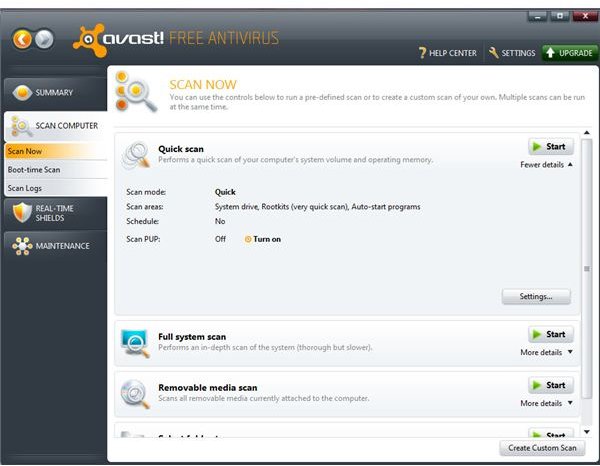Image resolution: width=600 pixels, height=466 pixels.
Task: Turn on Scan PUP option
Action: click(262, 239)
